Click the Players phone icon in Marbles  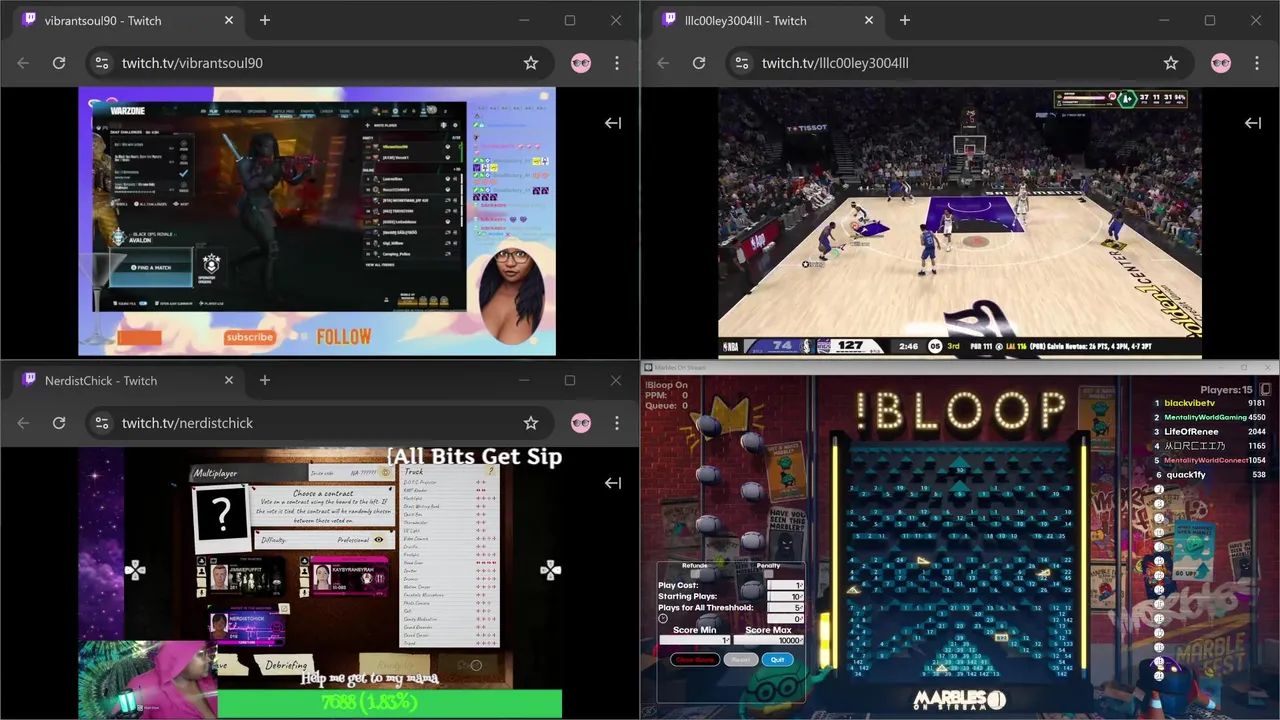coord(1265,389)
